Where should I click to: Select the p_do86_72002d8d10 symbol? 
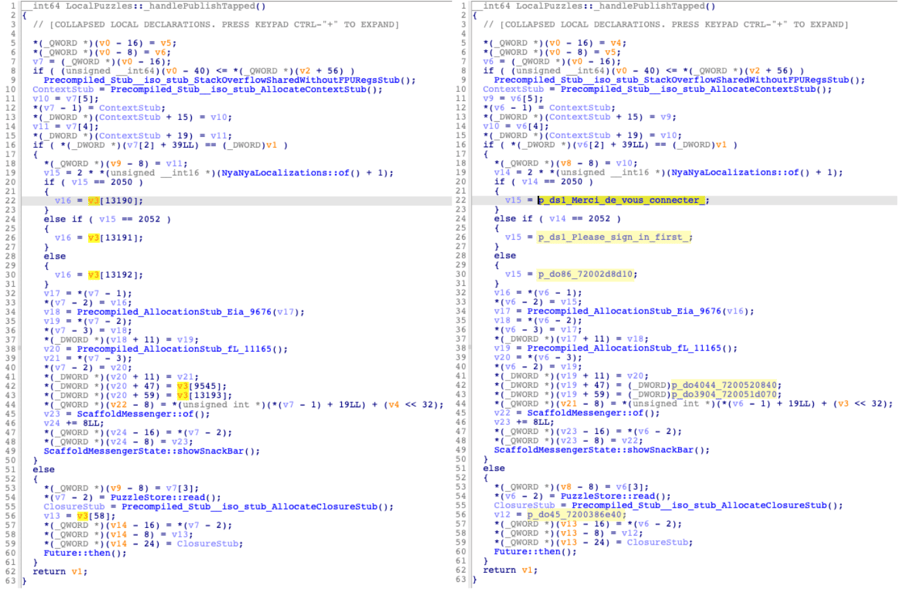coord(586,274)
